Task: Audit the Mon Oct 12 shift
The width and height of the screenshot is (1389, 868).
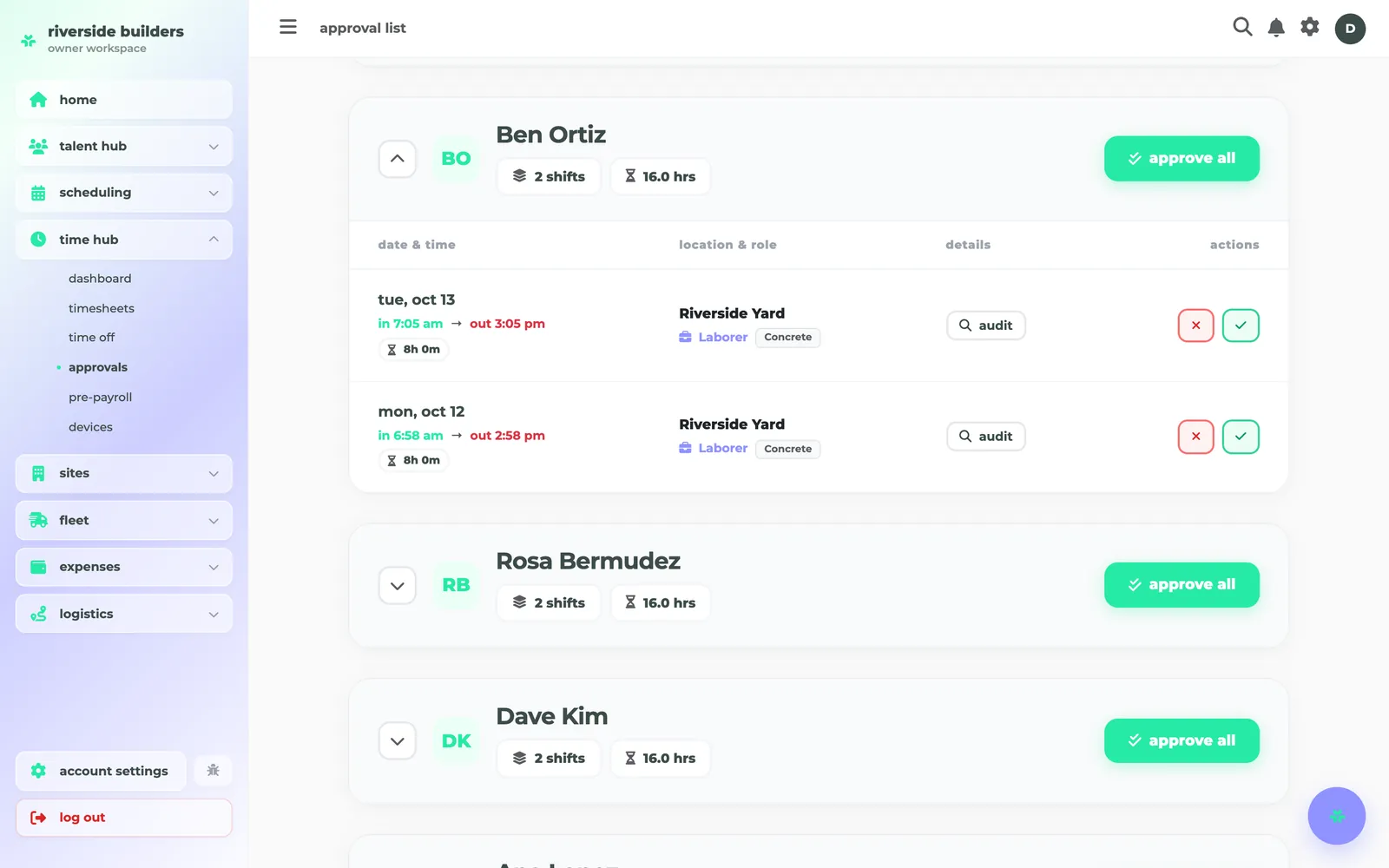Action: tap(985, 437)
